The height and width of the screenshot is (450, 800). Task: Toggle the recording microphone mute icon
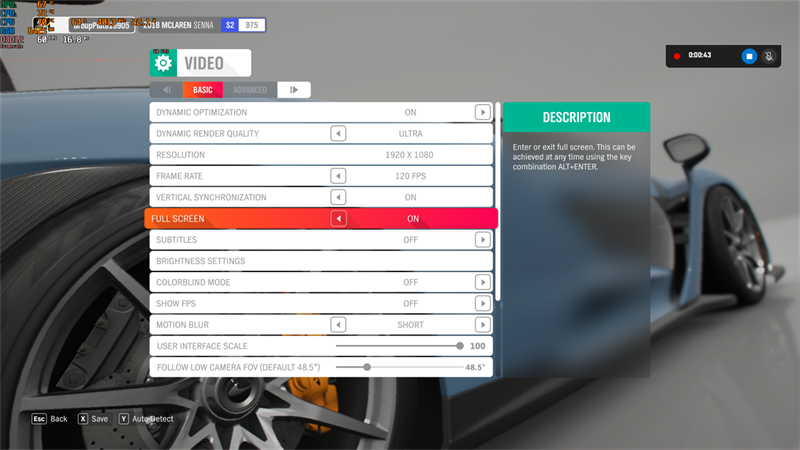click(x=769, y=56)
